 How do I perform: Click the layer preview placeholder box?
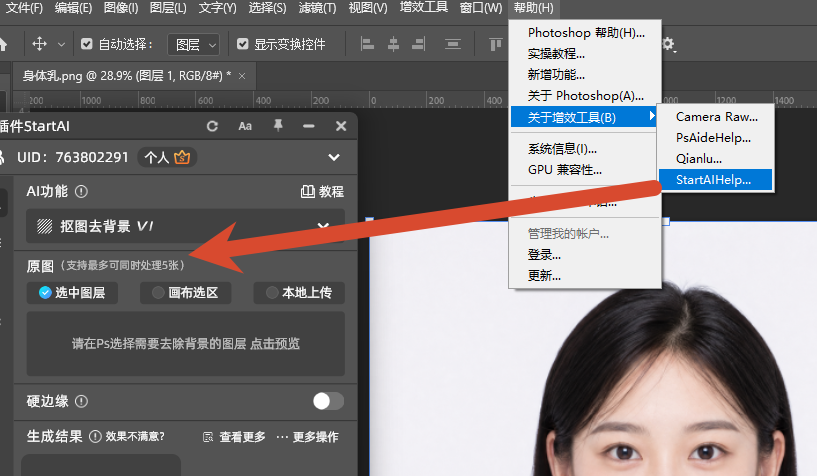185,344
